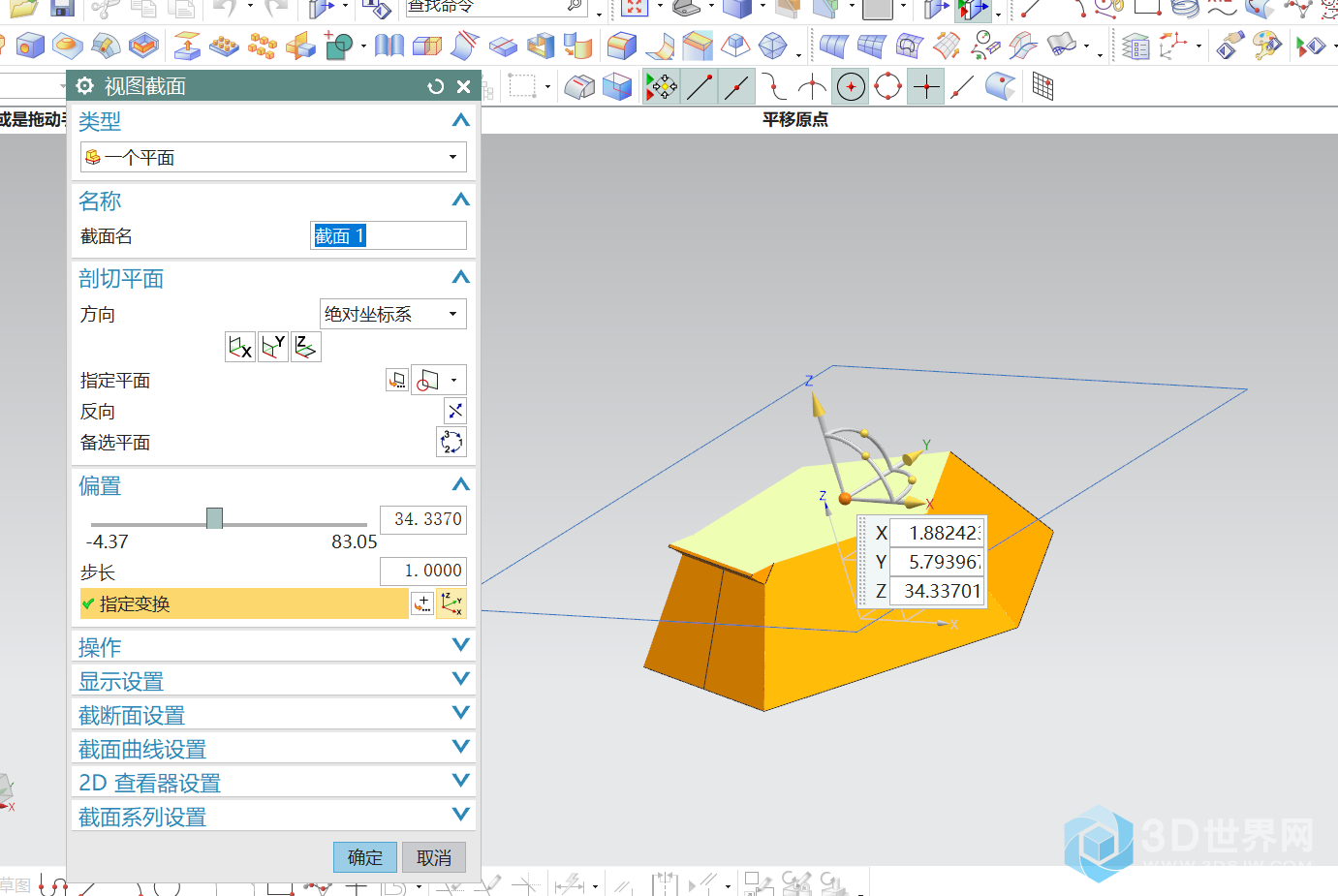The height and width of the screenshot is (896, 1338).
Task: Set section plane normal to Y
Action: click(x=273, y=347)
